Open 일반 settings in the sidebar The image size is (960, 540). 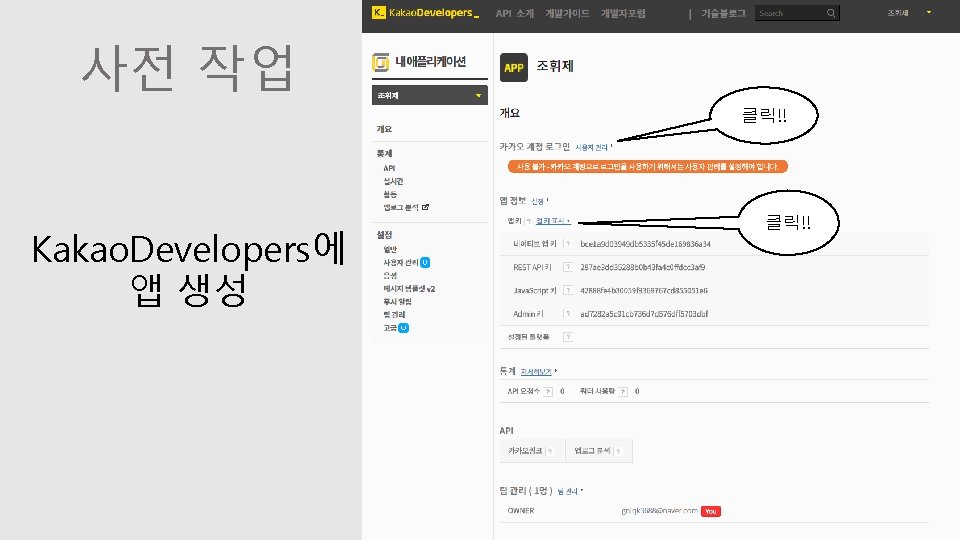(390, 249)
